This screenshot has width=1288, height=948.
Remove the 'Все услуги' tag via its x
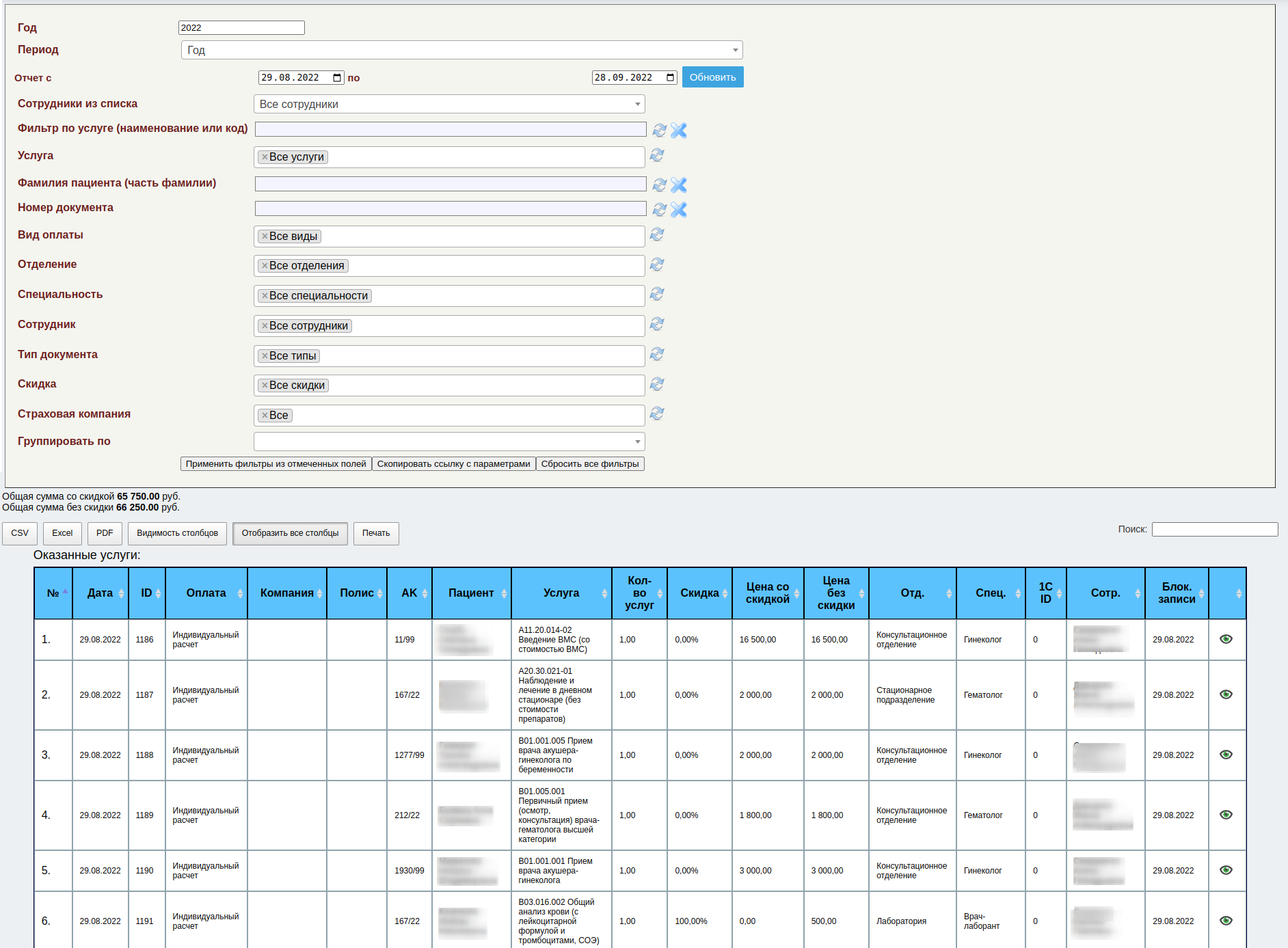click(x=265, y=157)
